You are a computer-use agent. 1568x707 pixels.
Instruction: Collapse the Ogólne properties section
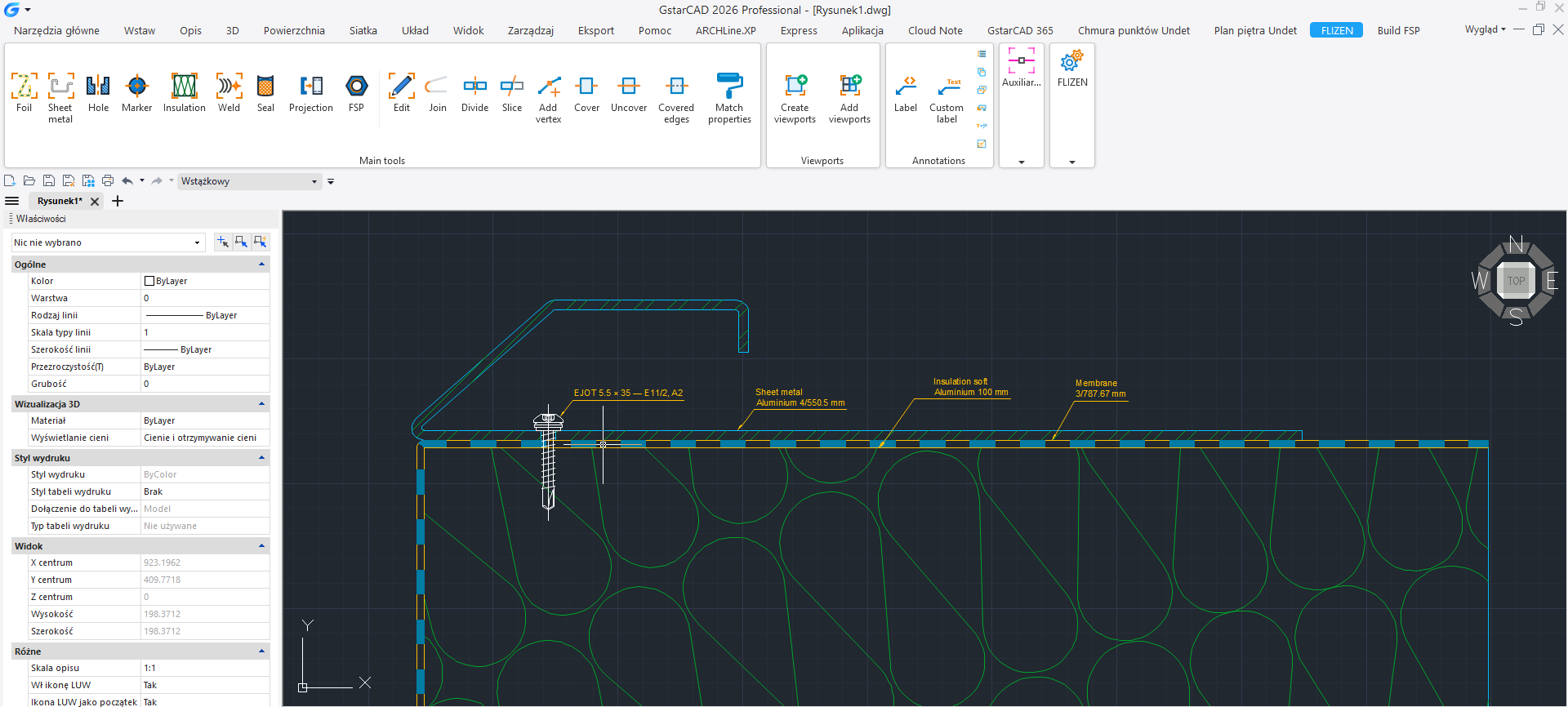point(261,265)
